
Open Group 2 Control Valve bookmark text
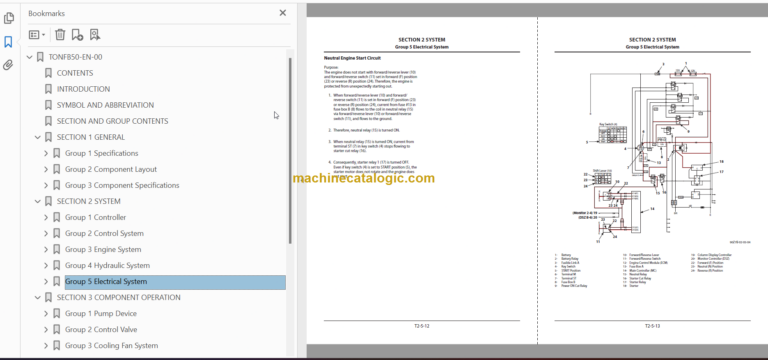(x=101, y=330)
